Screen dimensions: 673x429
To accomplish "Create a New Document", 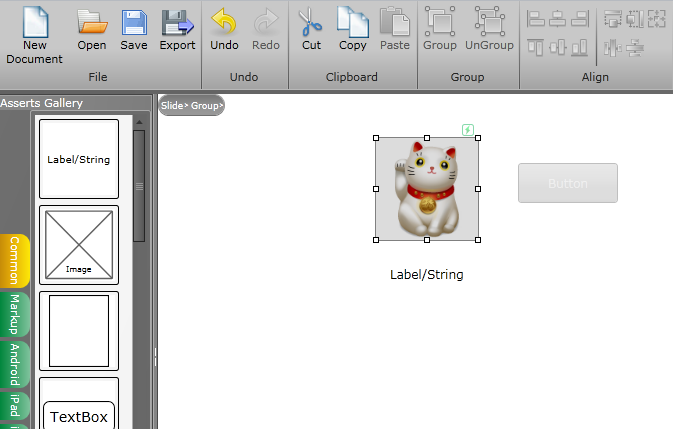I will click(34, 35).
